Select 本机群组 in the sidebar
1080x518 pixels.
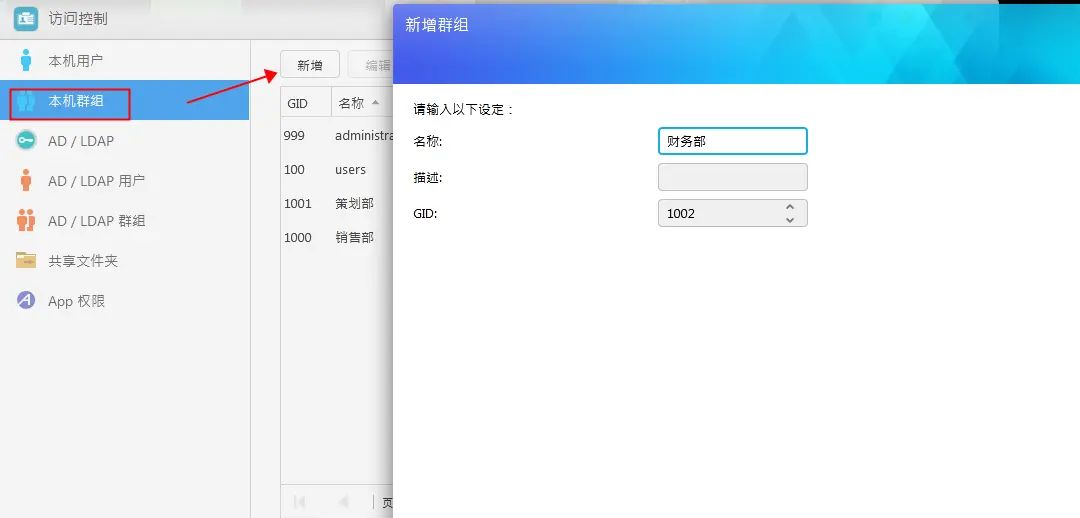[125, 101]
